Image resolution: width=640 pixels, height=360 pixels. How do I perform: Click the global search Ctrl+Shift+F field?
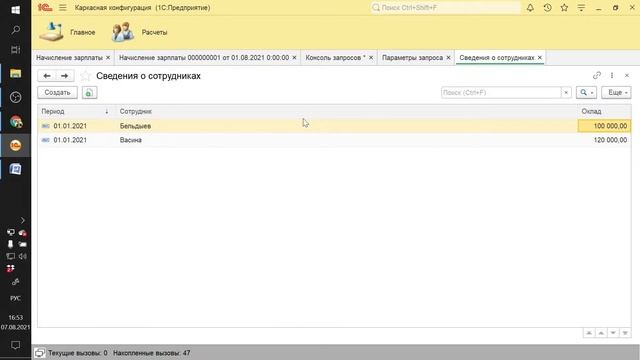pos(446,7)
